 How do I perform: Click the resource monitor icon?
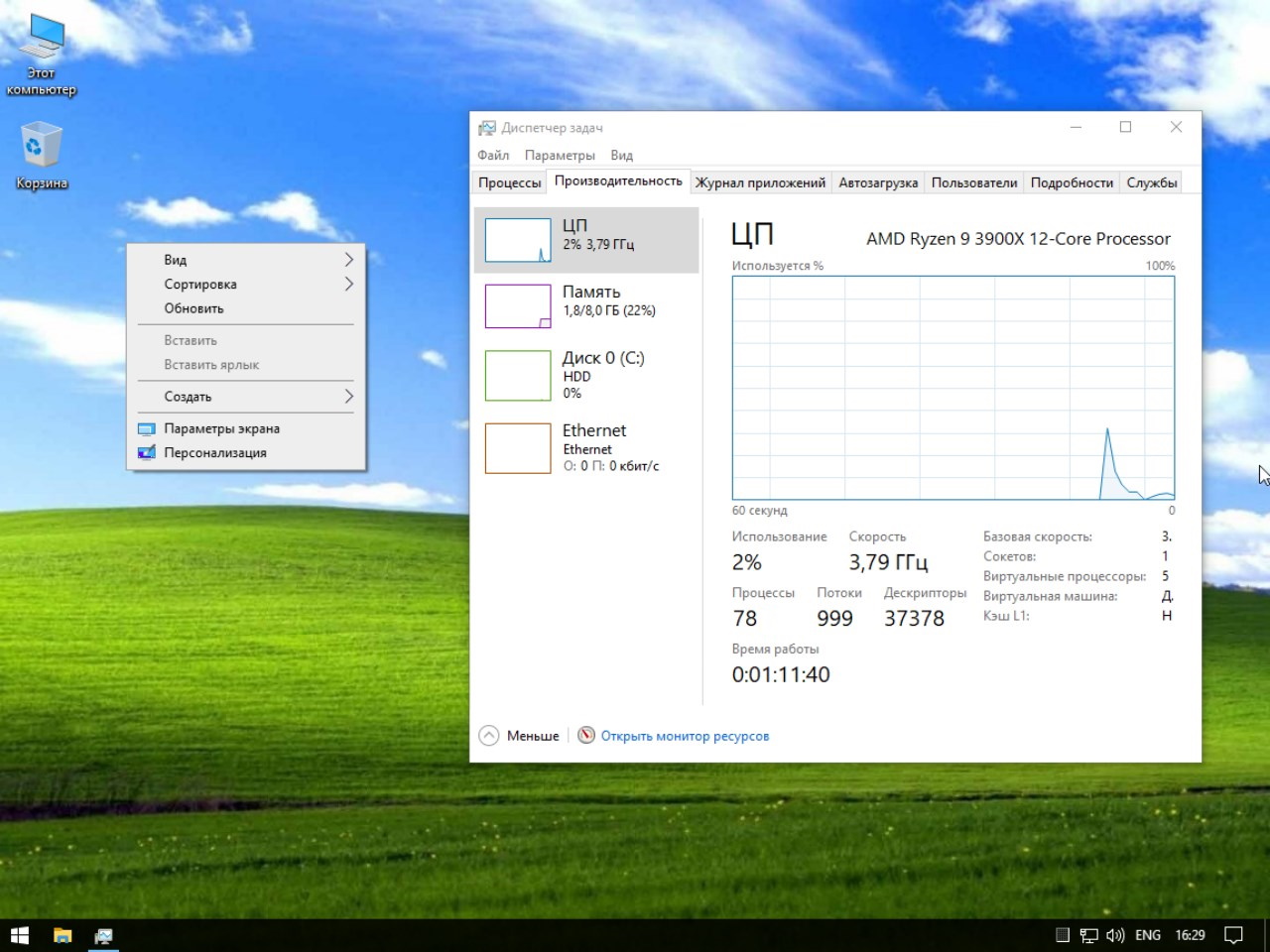586,736
